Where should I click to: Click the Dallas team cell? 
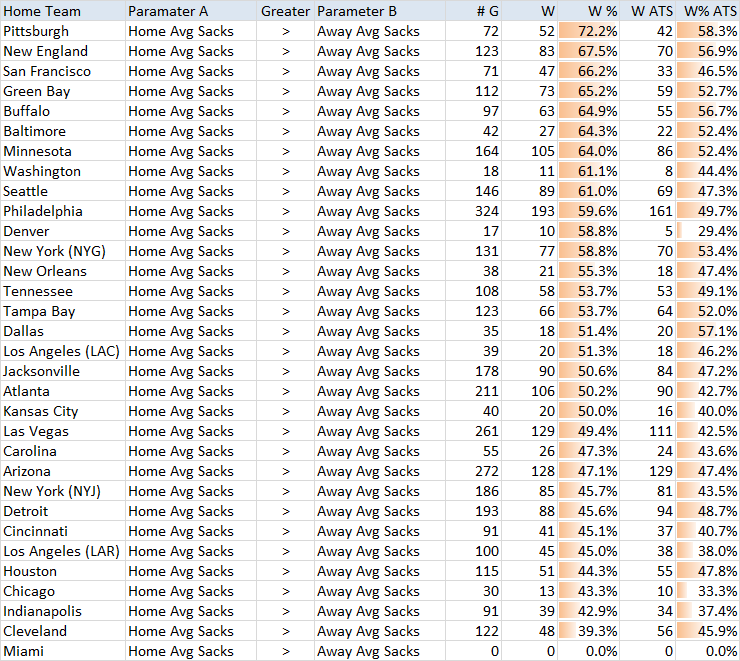(x=63, y=331)
